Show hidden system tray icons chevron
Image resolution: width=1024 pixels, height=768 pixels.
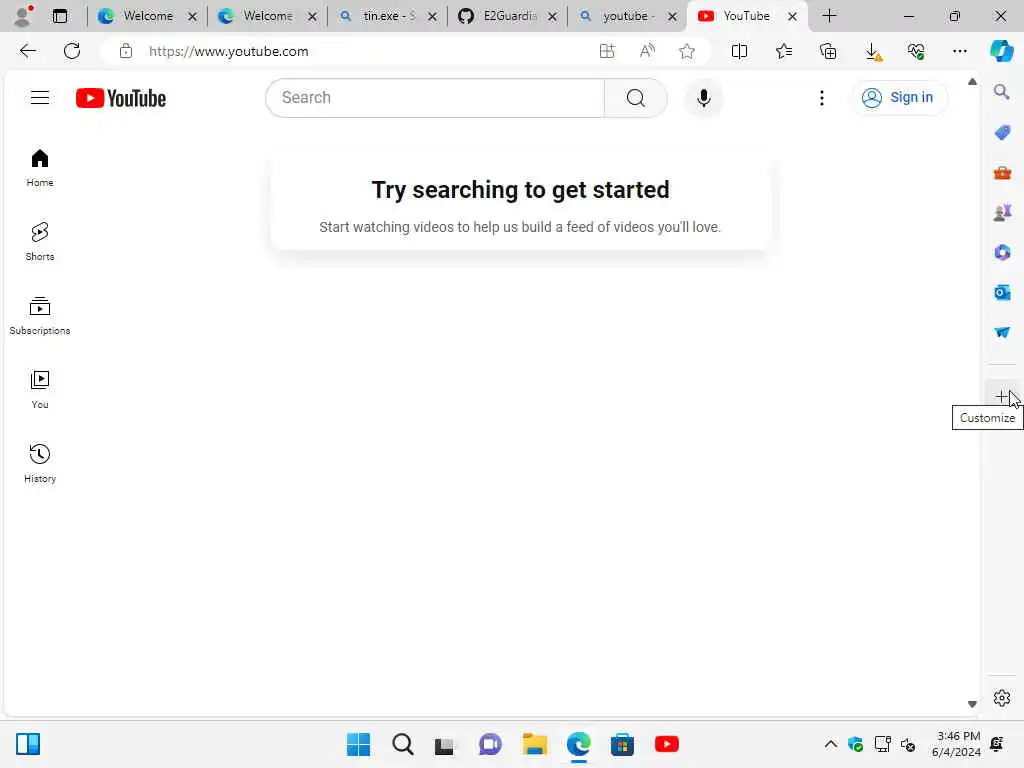coord(831,744)
